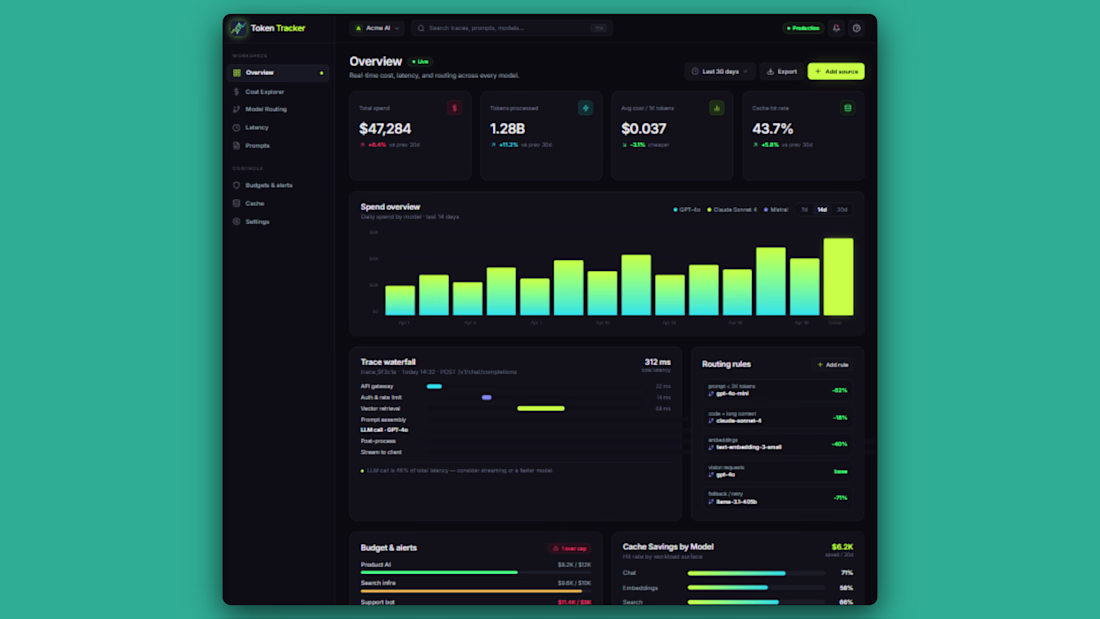Click the route icon beside claude-sonnet-4 rule
The height and width of the screenshot is (619, 1100).
pyautogui.click(x=711, y=421)
